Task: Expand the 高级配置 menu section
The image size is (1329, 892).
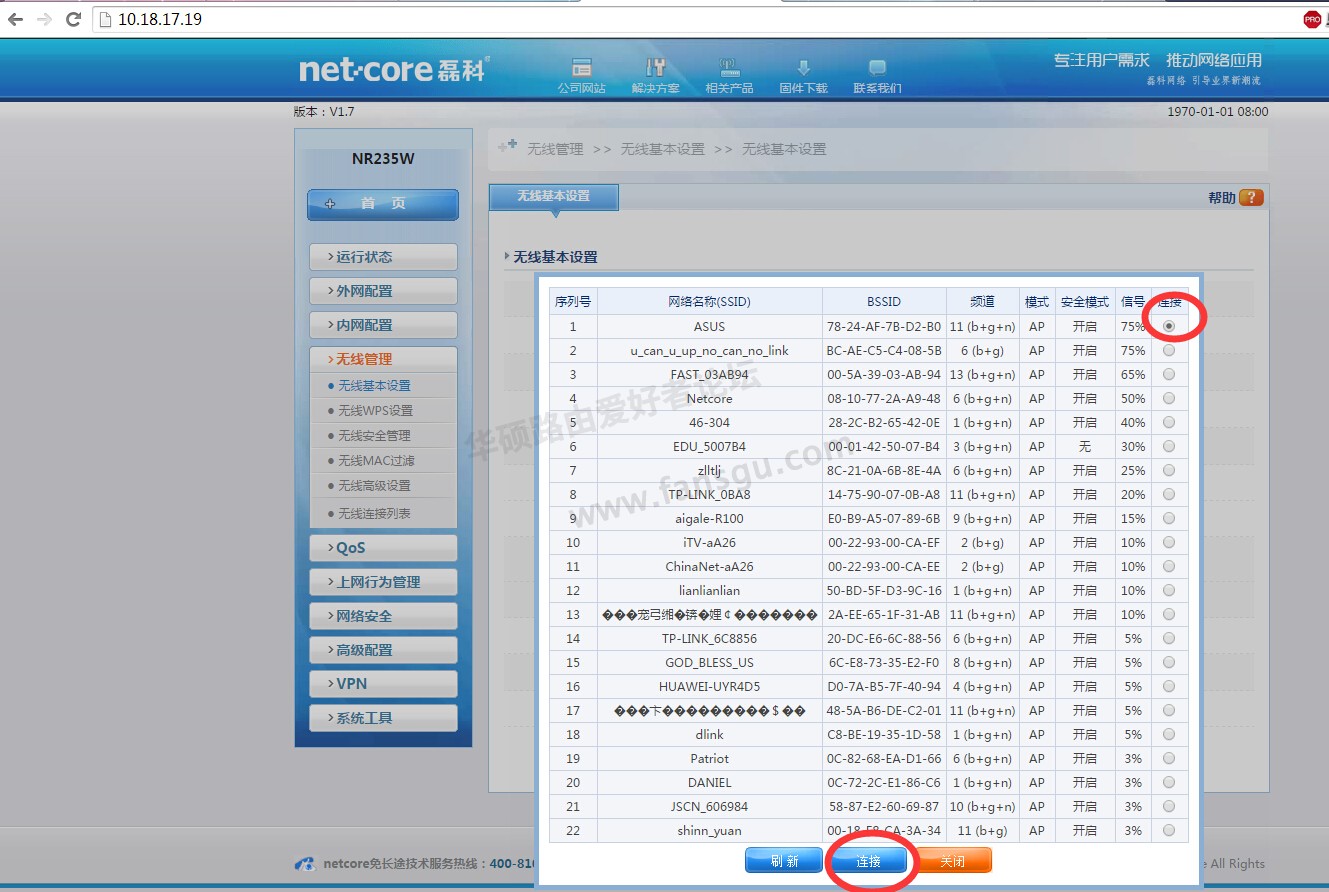Action: (383, 650)
